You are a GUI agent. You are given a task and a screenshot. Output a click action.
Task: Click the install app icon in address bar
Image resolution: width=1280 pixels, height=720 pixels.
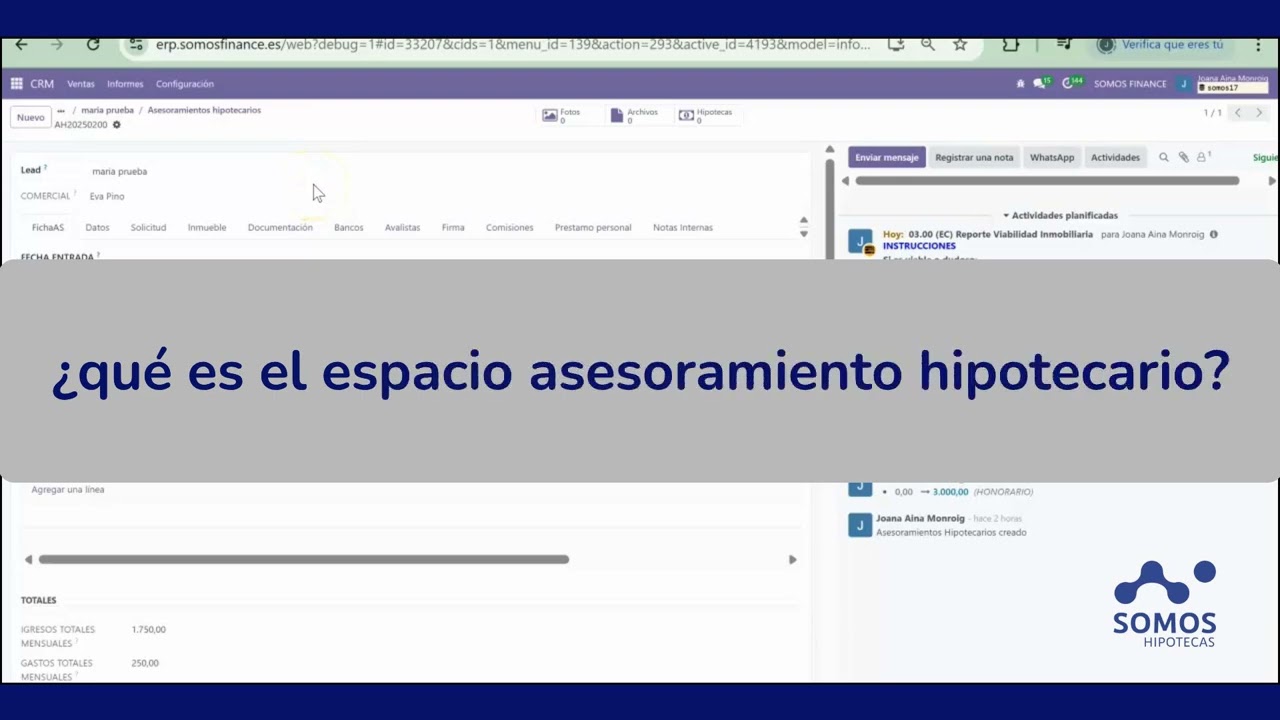pyautogui.click(x=896, y=45)
